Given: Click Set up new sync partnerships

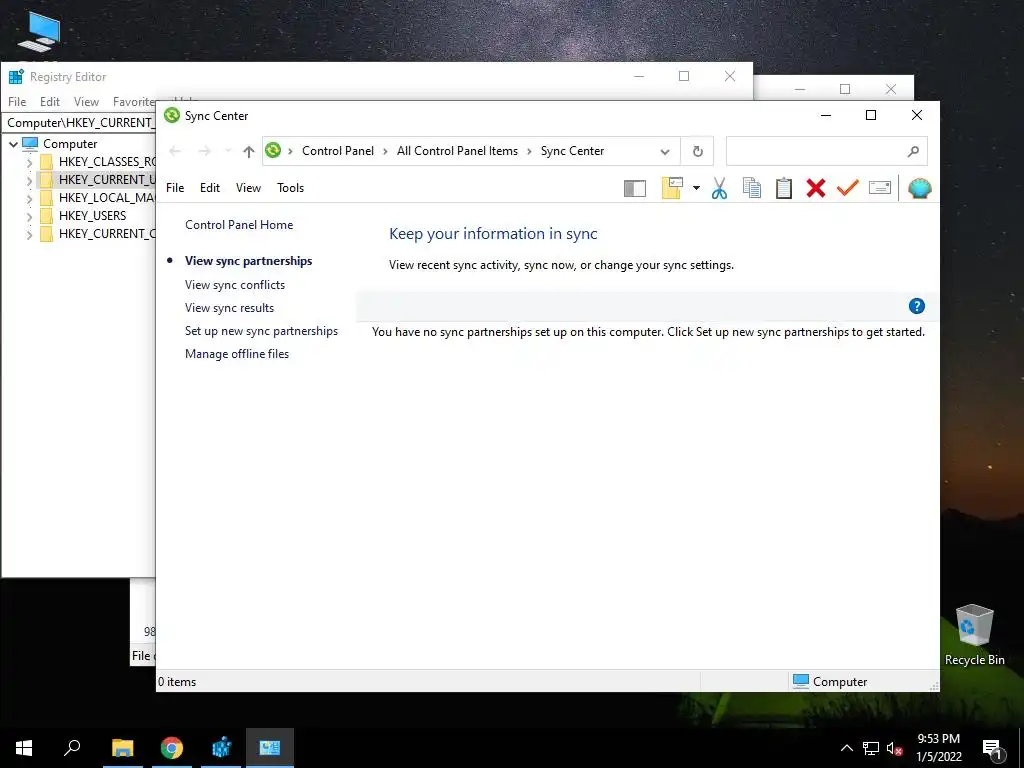Looking at the screenshot, I should (261, 330).
